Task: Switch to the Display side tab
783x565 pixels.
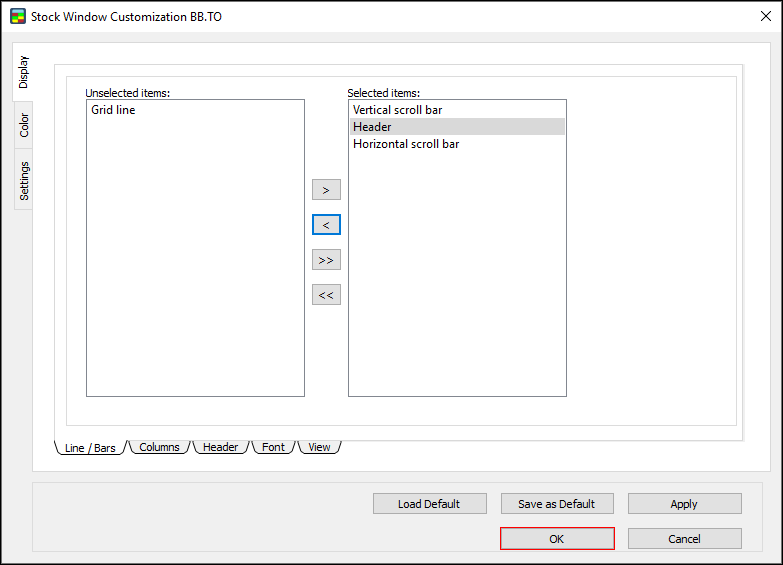Action: (x=23, y=72)
